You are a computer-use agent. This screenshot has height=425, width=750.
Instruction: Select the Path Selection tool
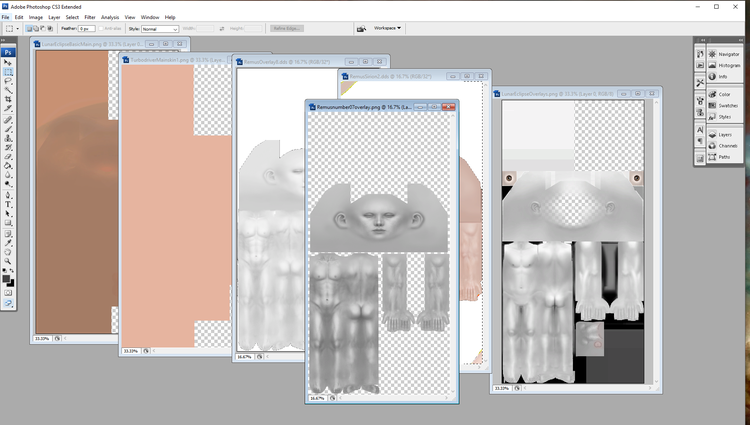click(x=8, y=213)
